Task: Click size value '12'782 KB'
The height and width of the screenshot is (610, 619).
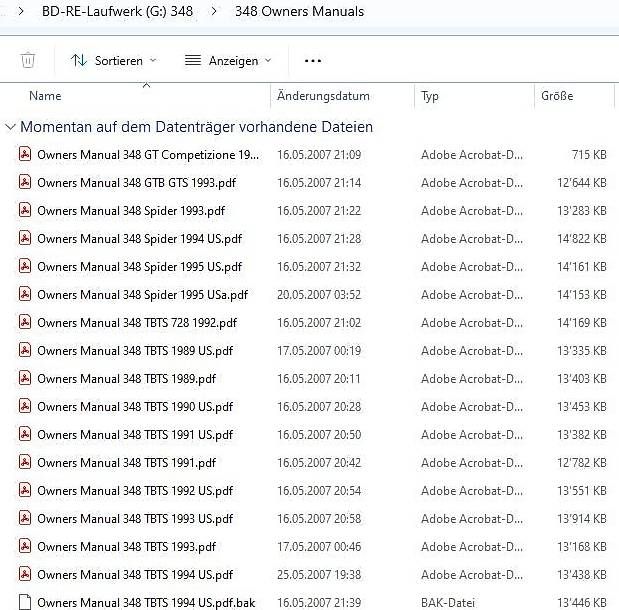Action: (x=581, y=462)
